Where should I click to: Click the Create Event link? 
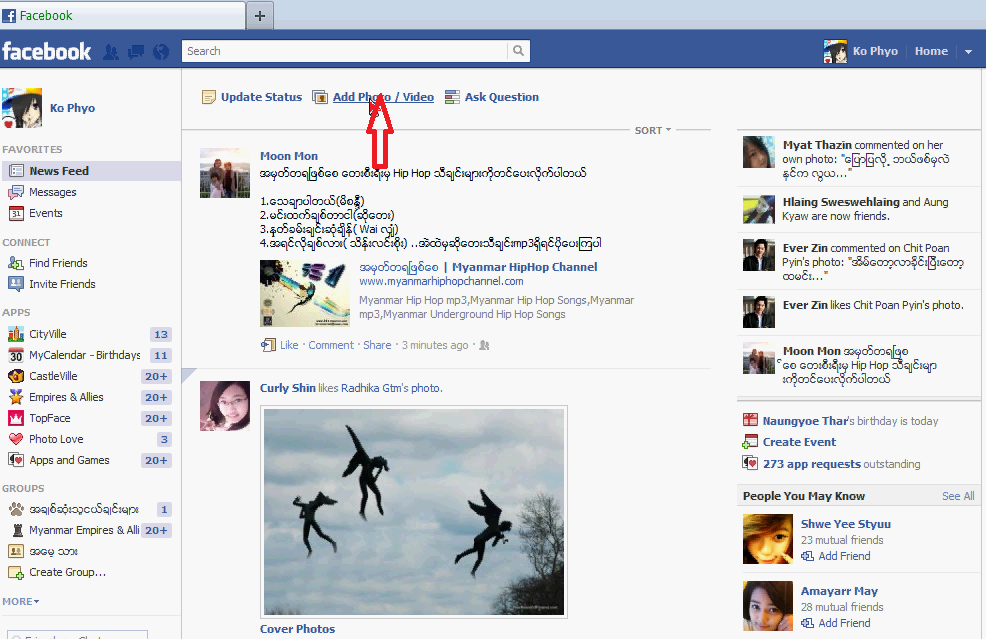[x=799, y=442]
